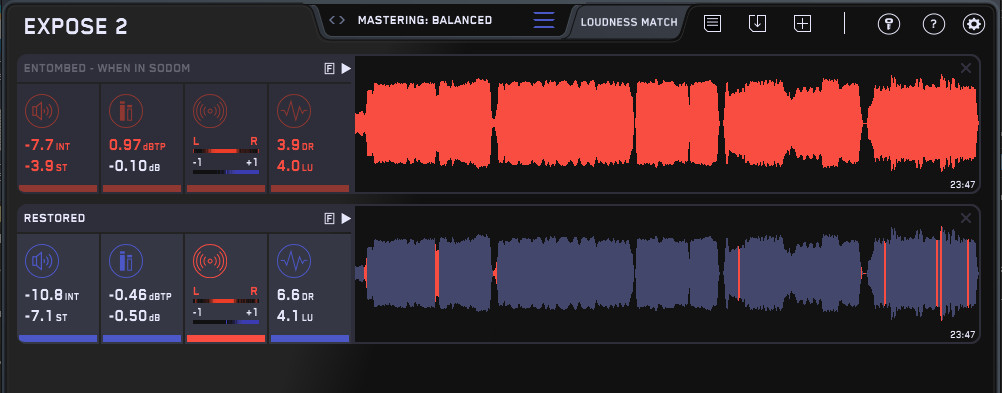Select the 4.1 LU value
1002x393 pixels.
point(294,316)
